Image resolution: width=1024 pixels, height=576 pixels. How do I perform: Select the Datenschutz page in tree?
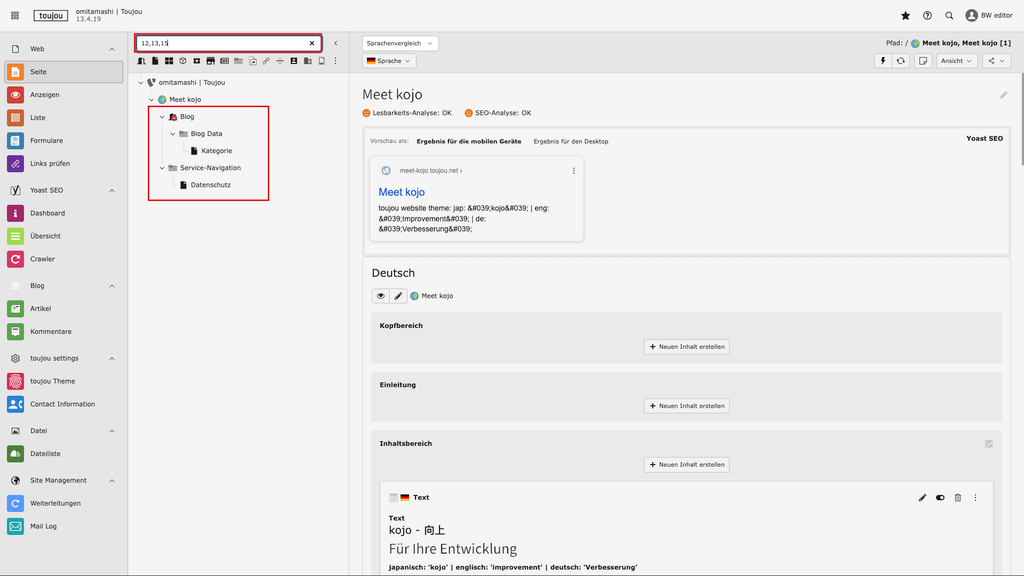pos(210,185)
